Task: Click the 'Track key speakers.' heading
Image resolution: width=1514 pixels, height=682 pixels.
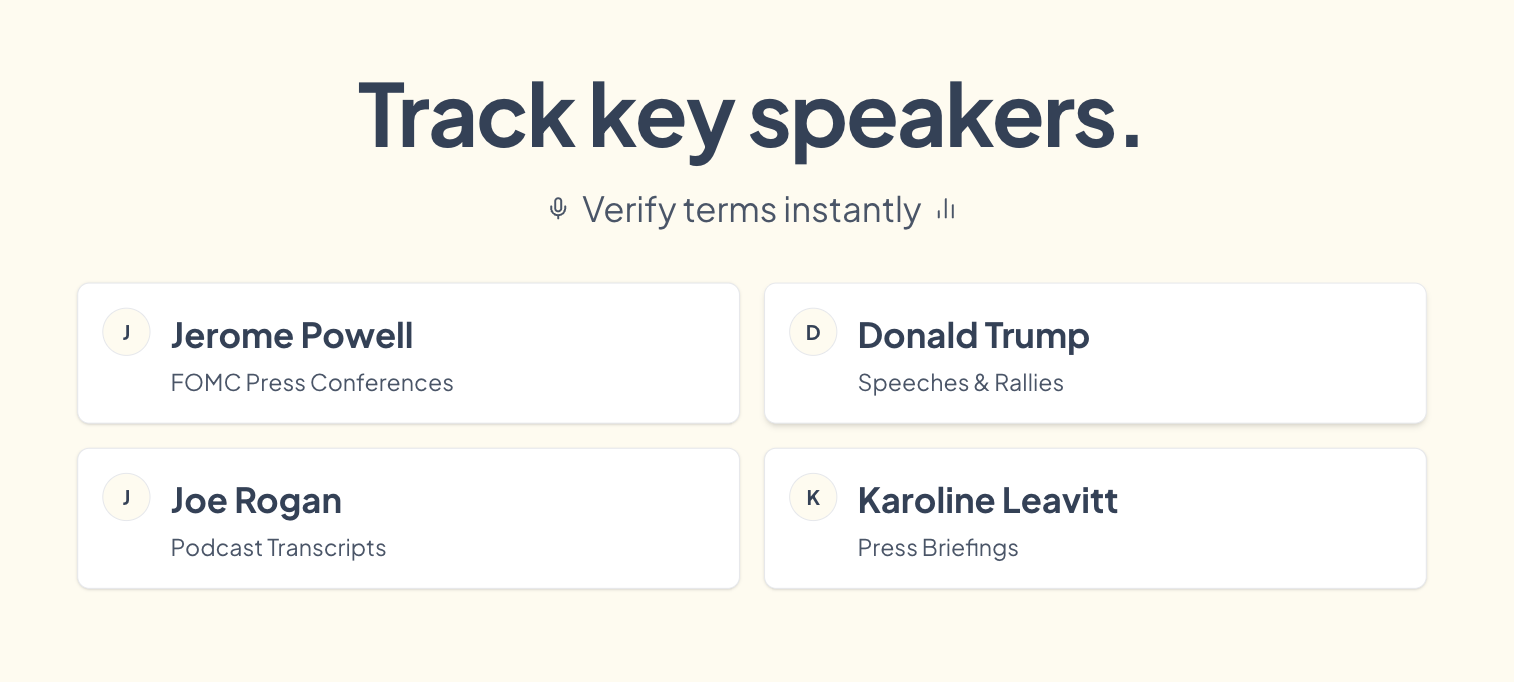Action: [x=751, y=116]
